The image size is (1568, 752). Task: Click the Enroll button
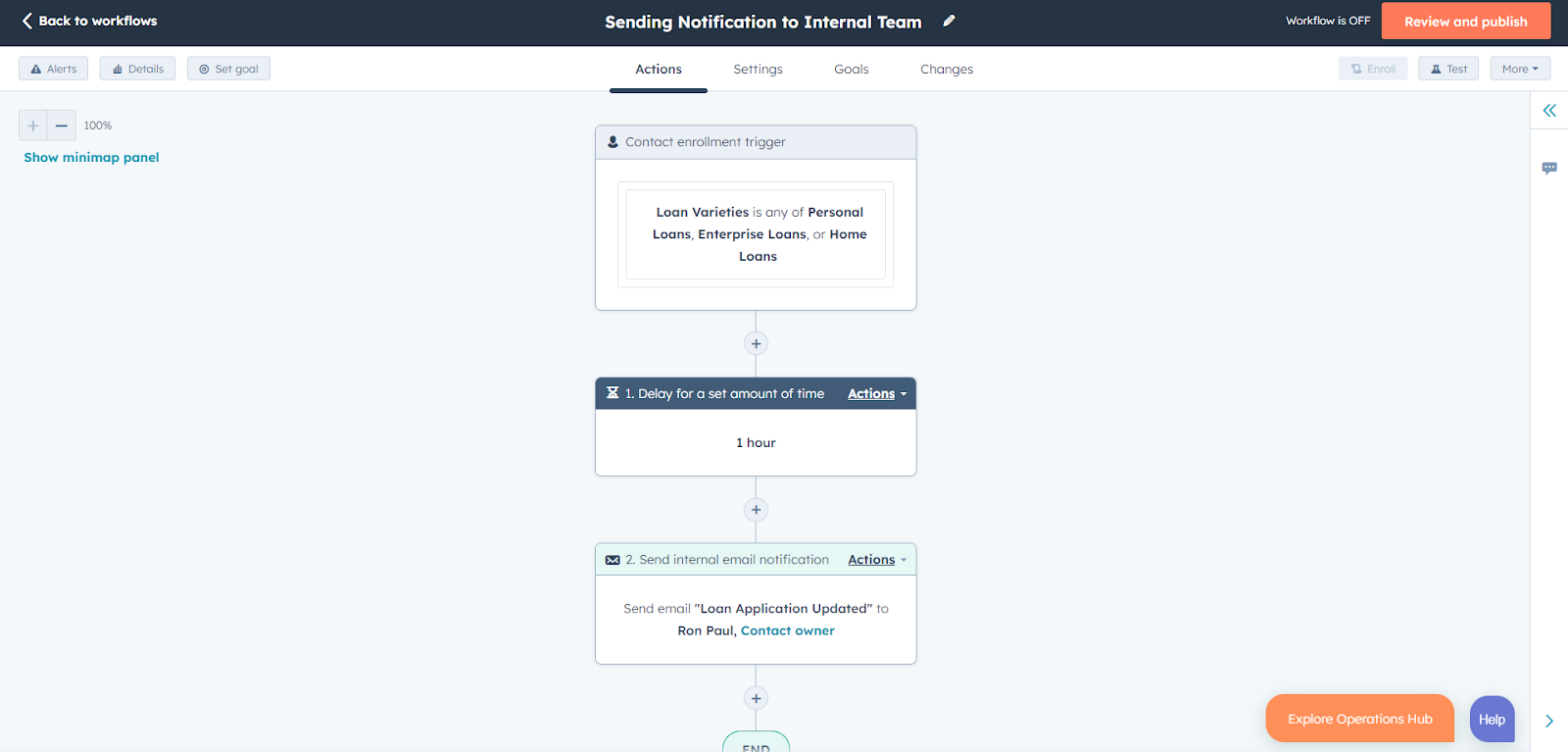1373,69
